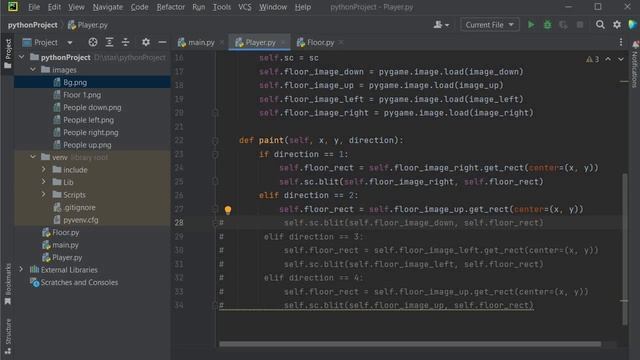The height and width of the screenshot is (360, 640).
Task: Go to next highlighted error arrow
Action: click(x=620, y=59)
